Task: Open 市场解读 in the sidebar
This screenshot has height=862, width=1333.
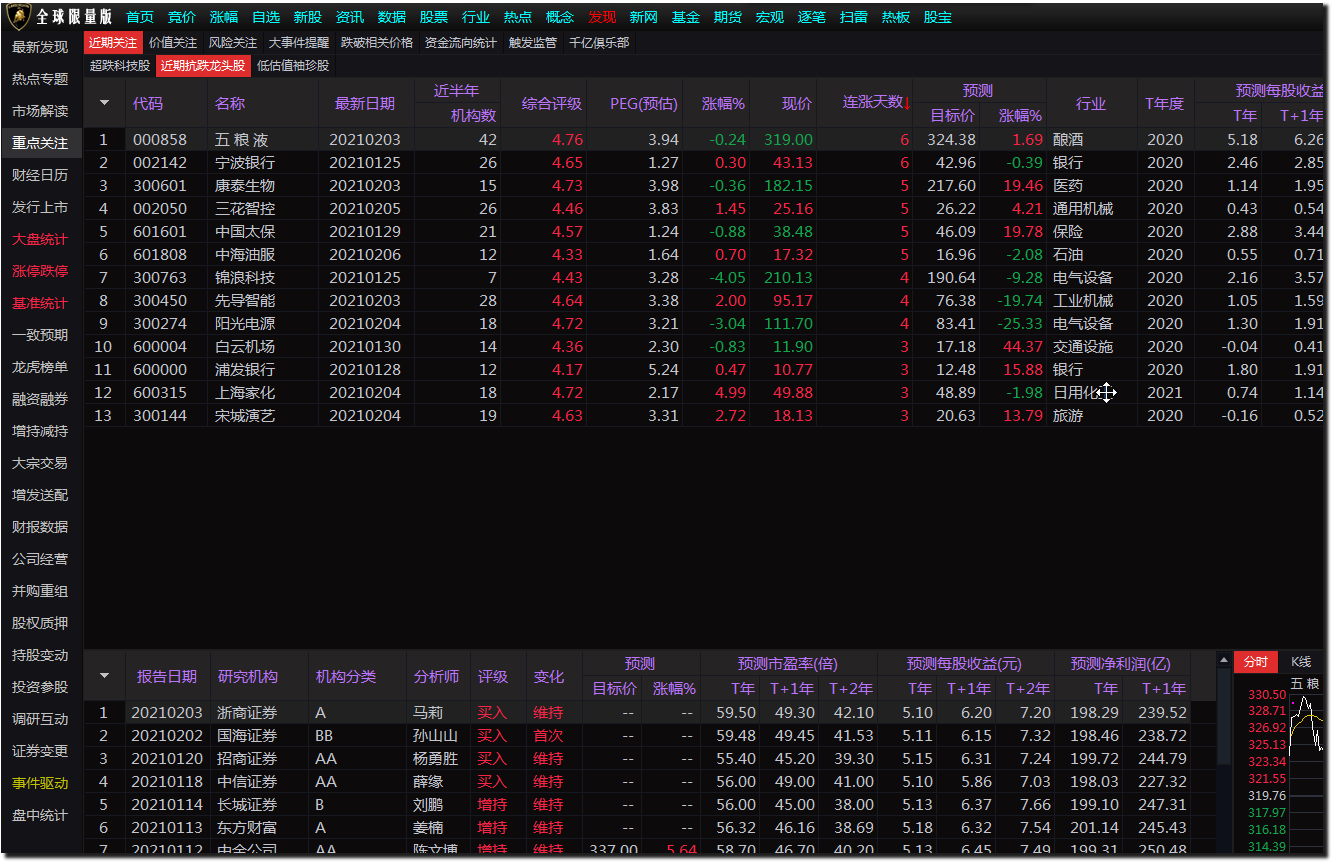Action: (41, 111)
